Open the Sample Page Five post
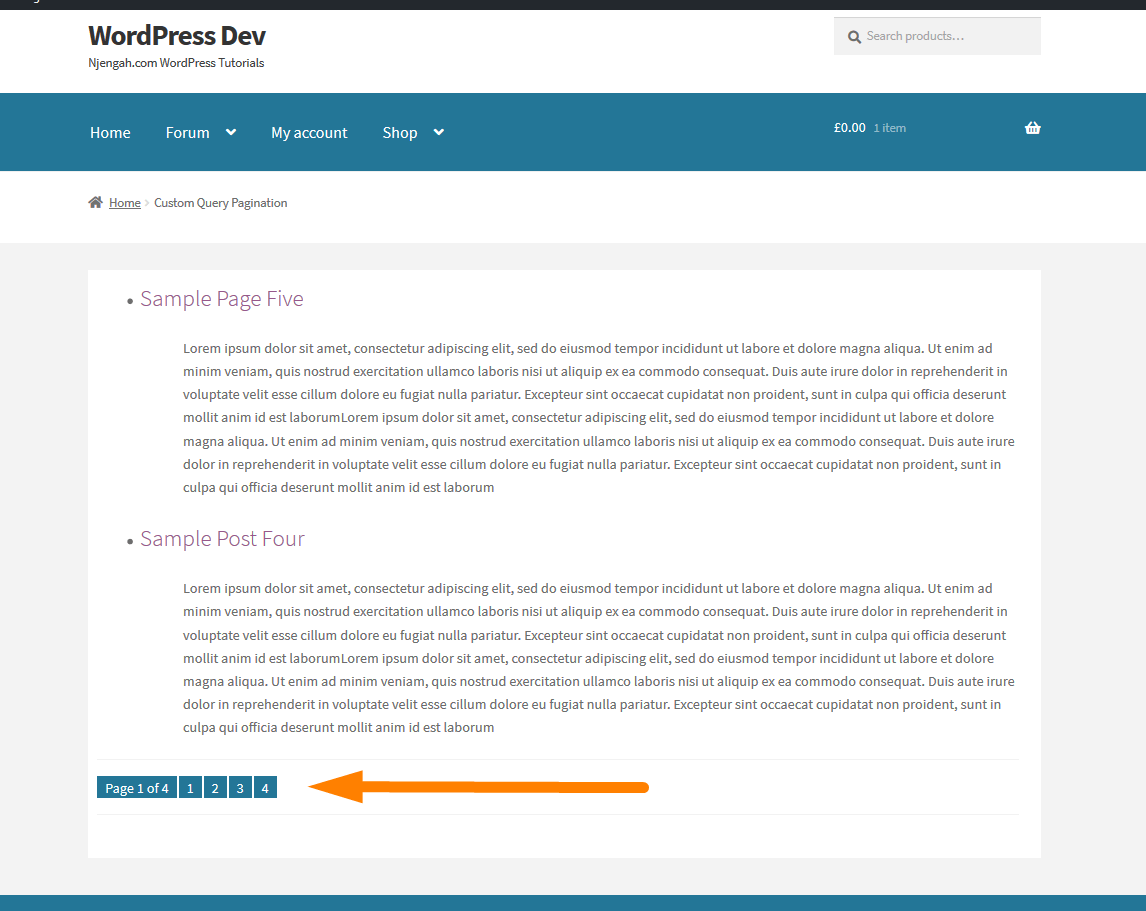1146x911 pixels. pos(221,298)
